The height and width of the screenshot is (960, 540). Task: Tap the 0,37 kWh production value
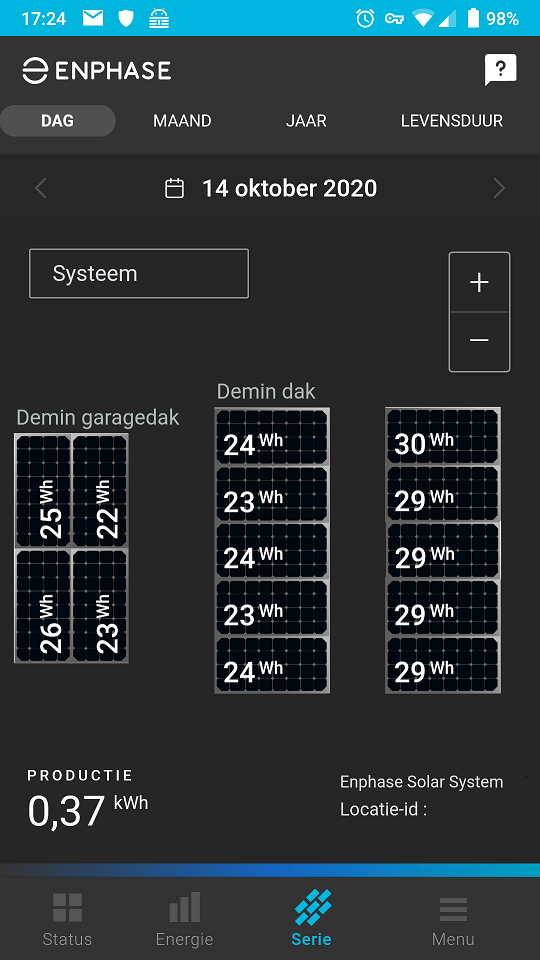88,810
